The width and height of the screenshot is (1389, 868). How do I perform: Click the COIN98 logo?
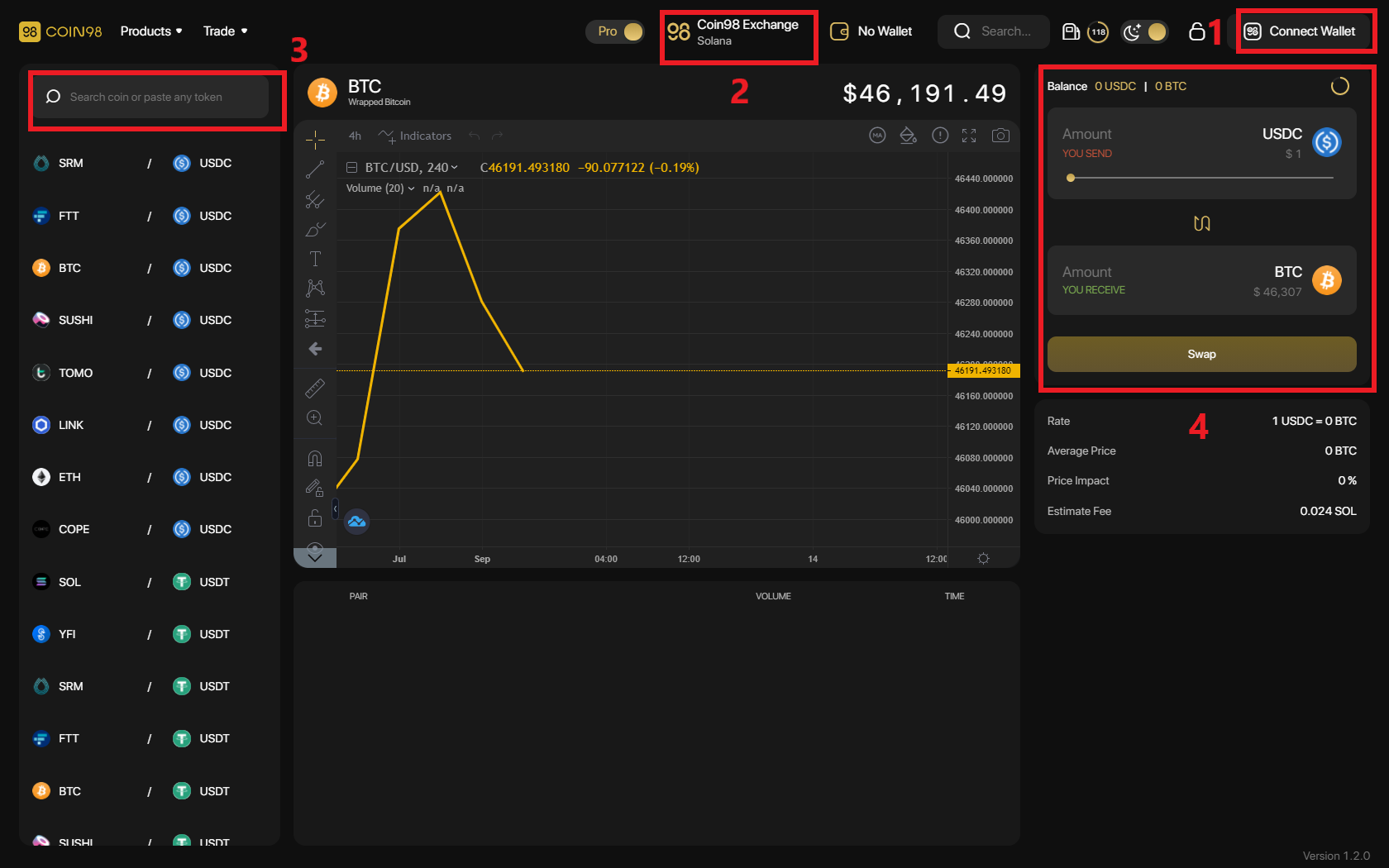click(x=60, y=31)
